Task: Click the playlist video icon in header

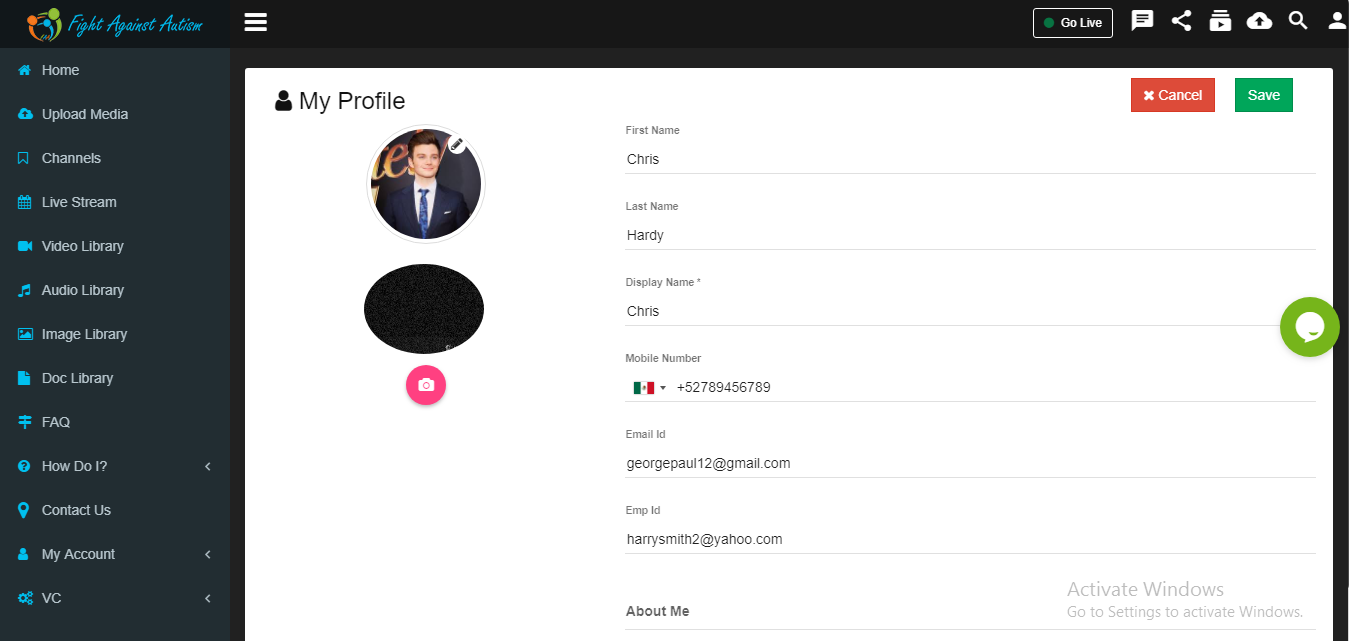Action: coord(1220,21)
